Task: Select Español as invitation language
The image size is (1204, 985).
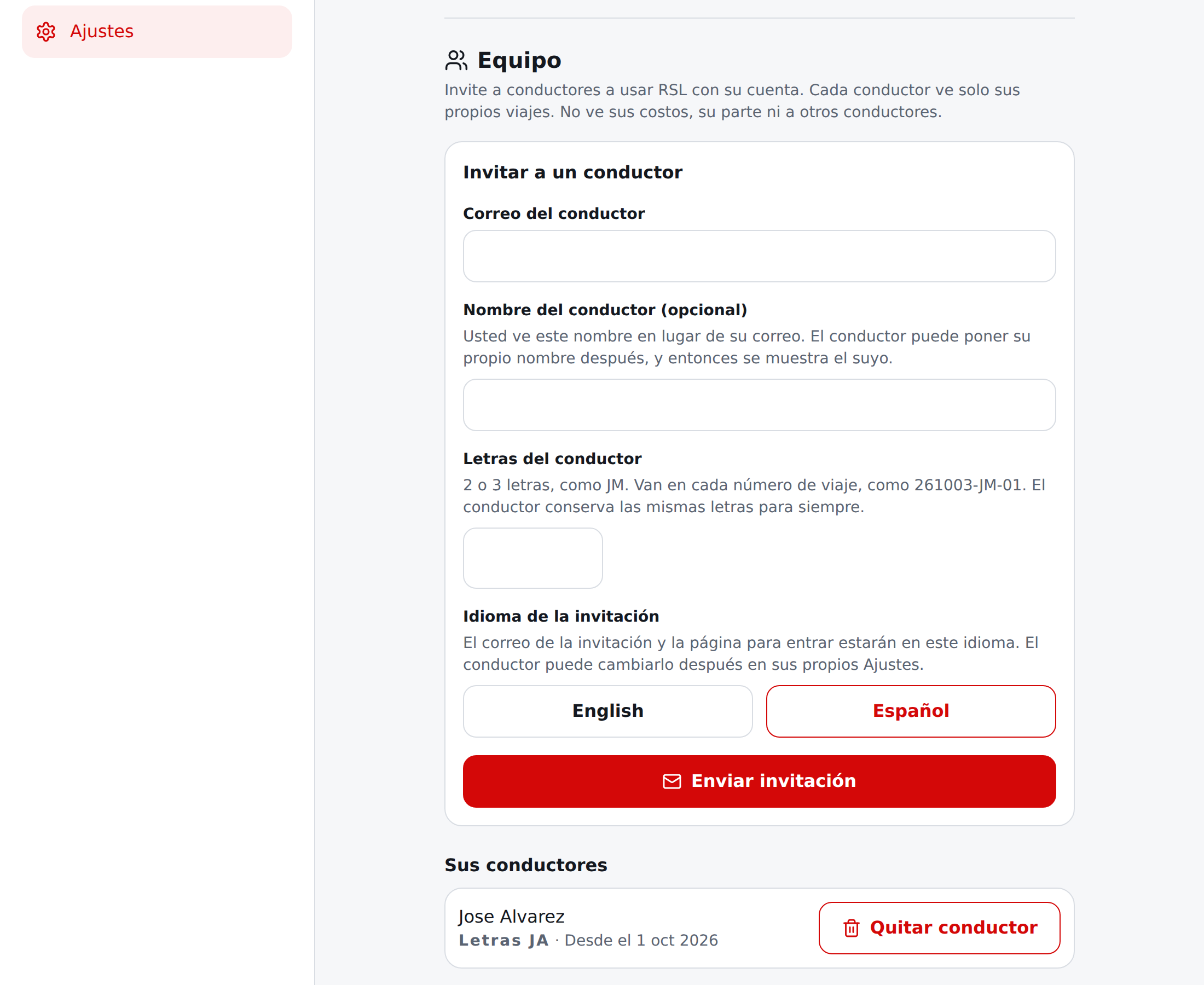Action: (911, 711)
